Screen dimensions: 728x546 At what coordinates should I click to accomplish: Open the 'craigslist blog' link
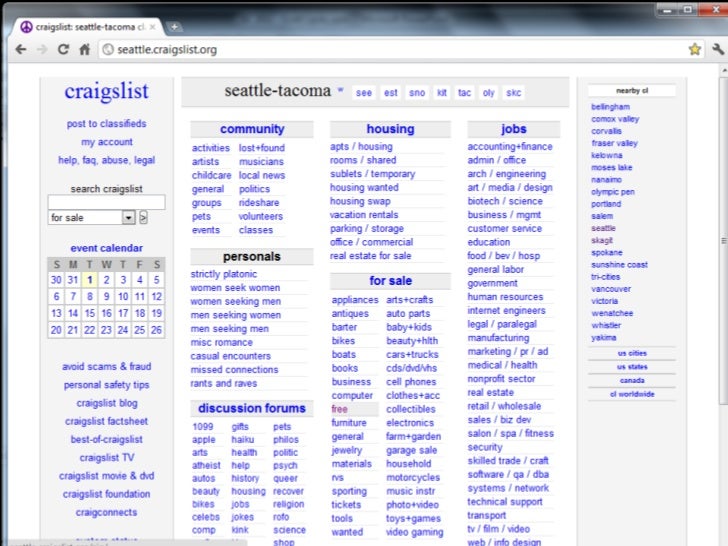click(107, 403)
